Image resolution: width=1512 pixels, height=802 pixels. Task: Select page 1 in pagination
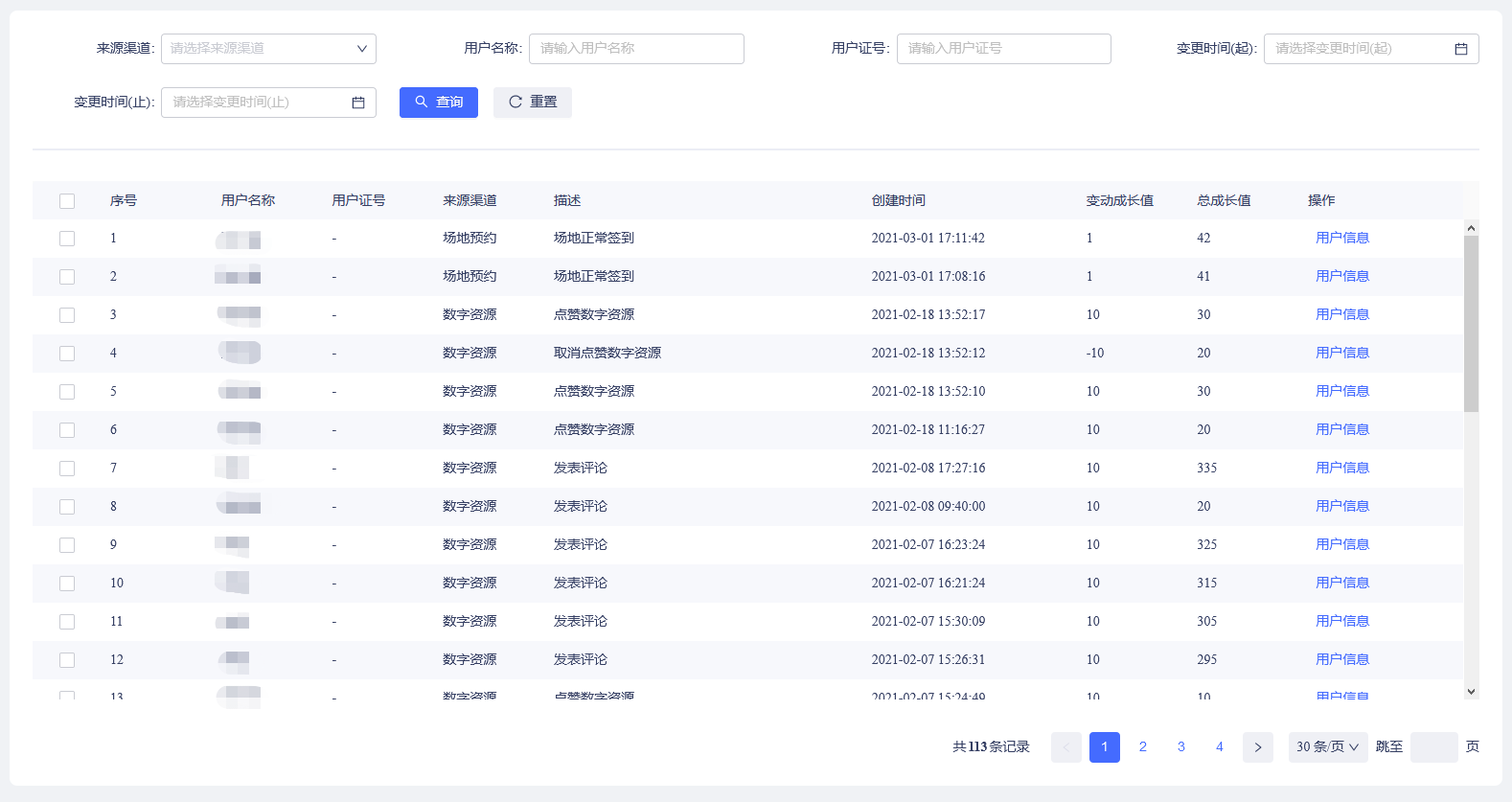point(1105,747)
